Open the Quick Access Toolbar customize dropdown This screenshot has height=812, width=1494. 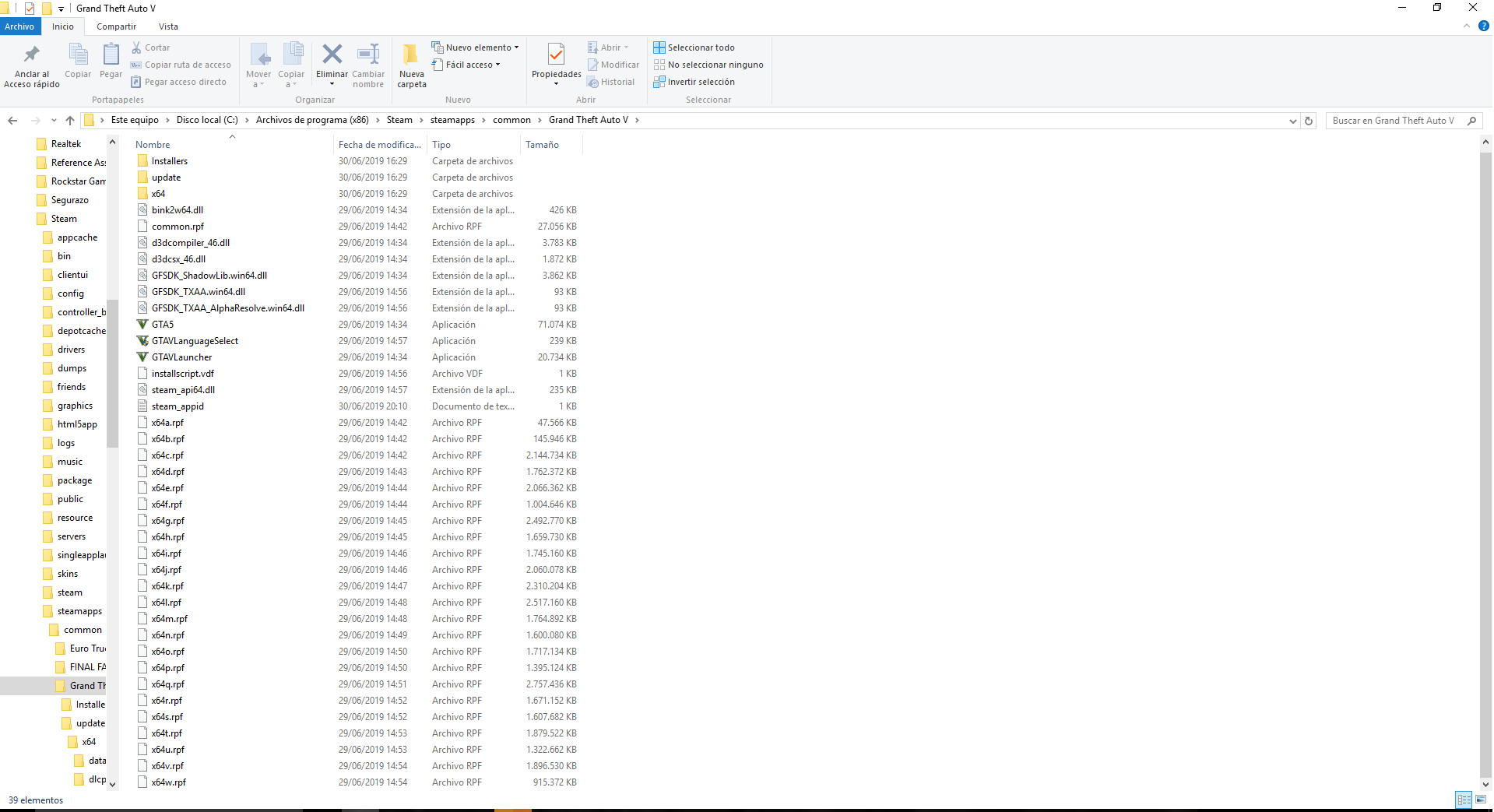pos(61,9)
